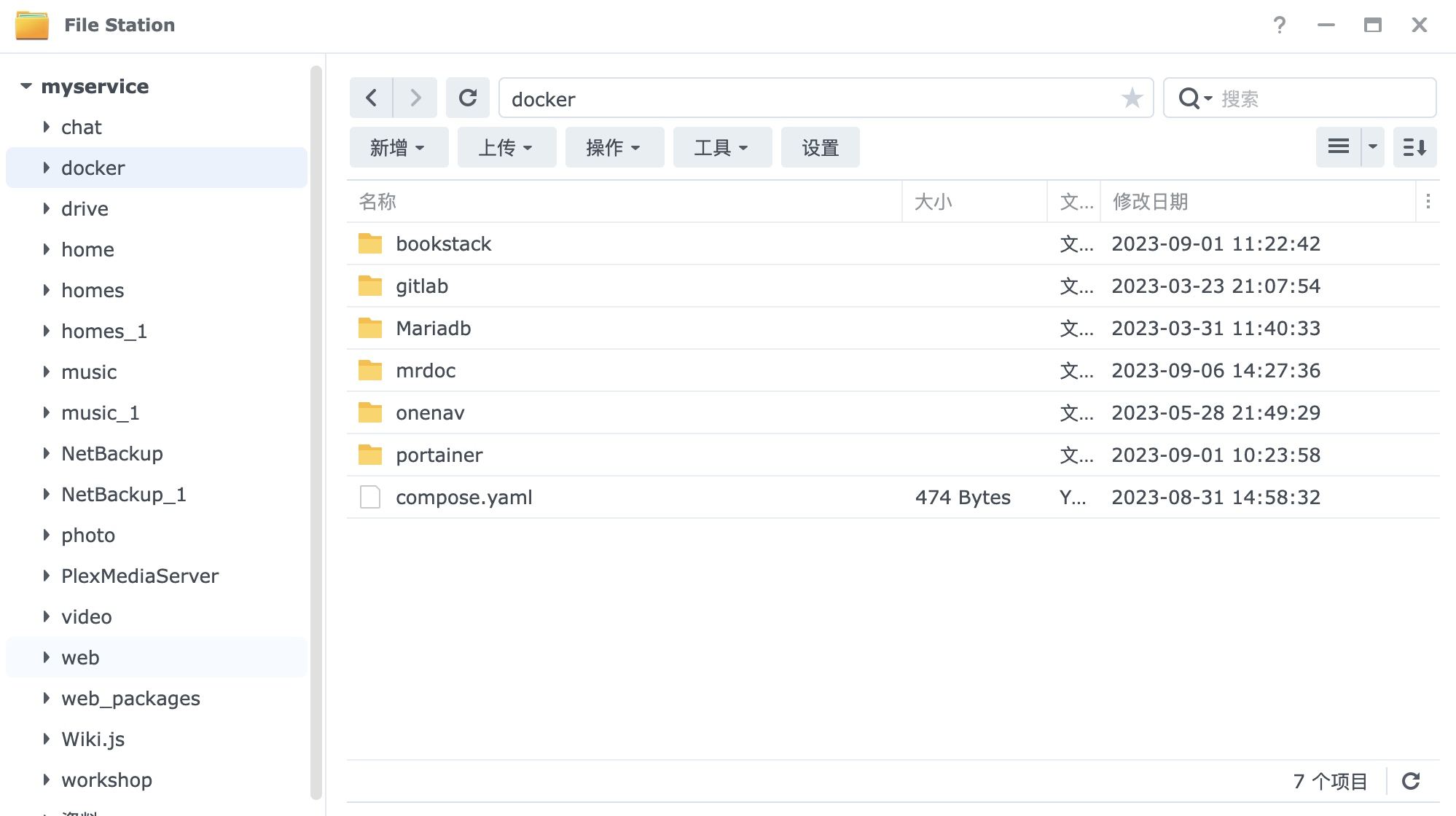Click the back navigation arrow
Viewport: 1456px width, 816px height.
tap(371, 98)
